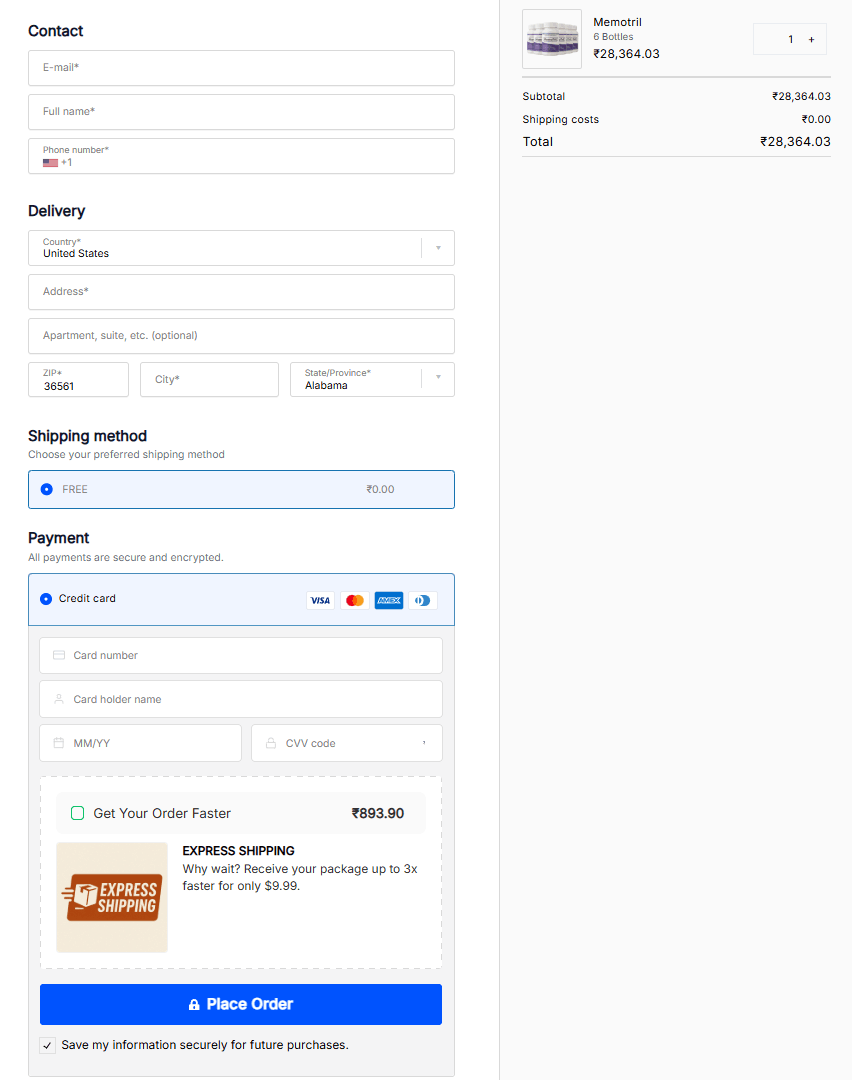Uncheck Save my information securely checkbox
The image size is (852, 1080).
[47, 1045]
